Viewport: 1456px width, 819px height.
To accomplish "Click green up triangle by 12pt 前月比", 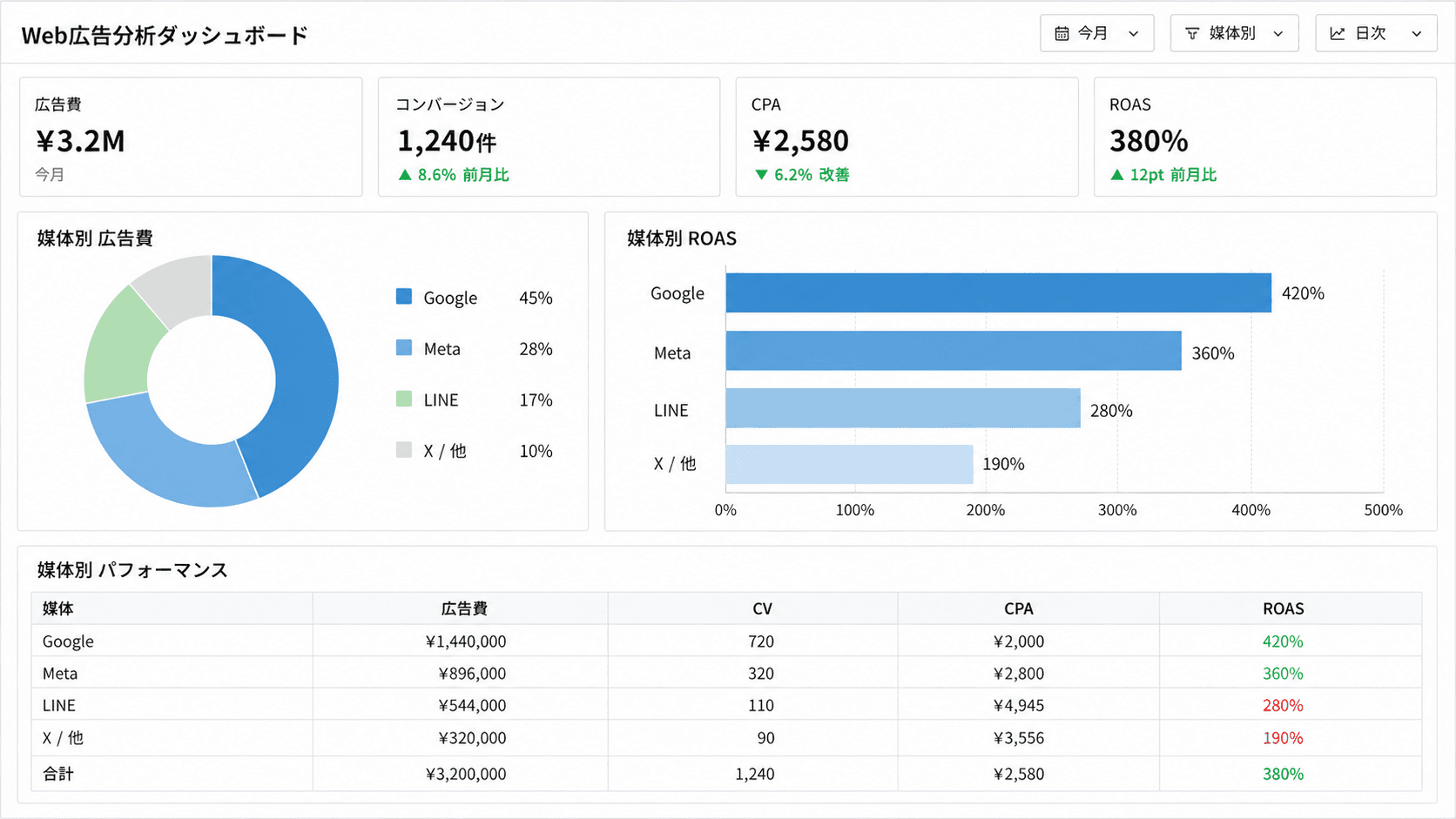I will [x=1117, y=175].
